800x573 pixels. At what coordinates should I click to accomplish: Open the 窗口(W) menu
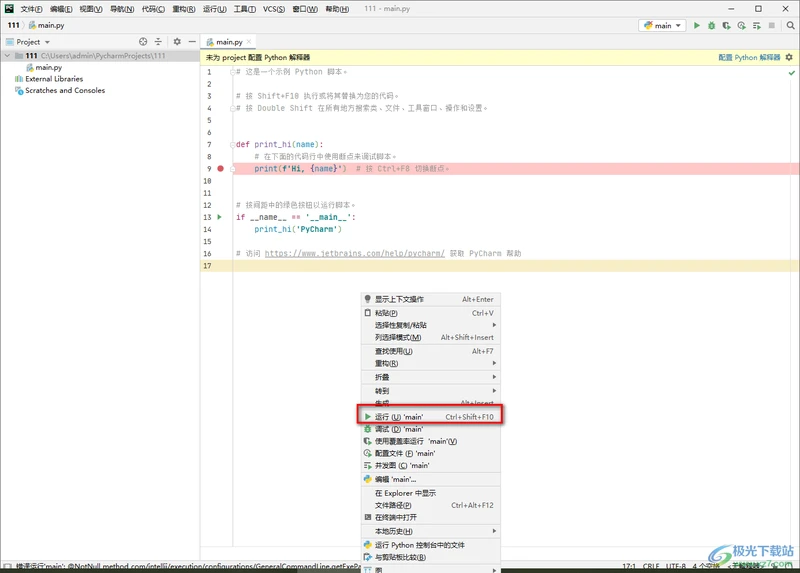tap(305, 9)
